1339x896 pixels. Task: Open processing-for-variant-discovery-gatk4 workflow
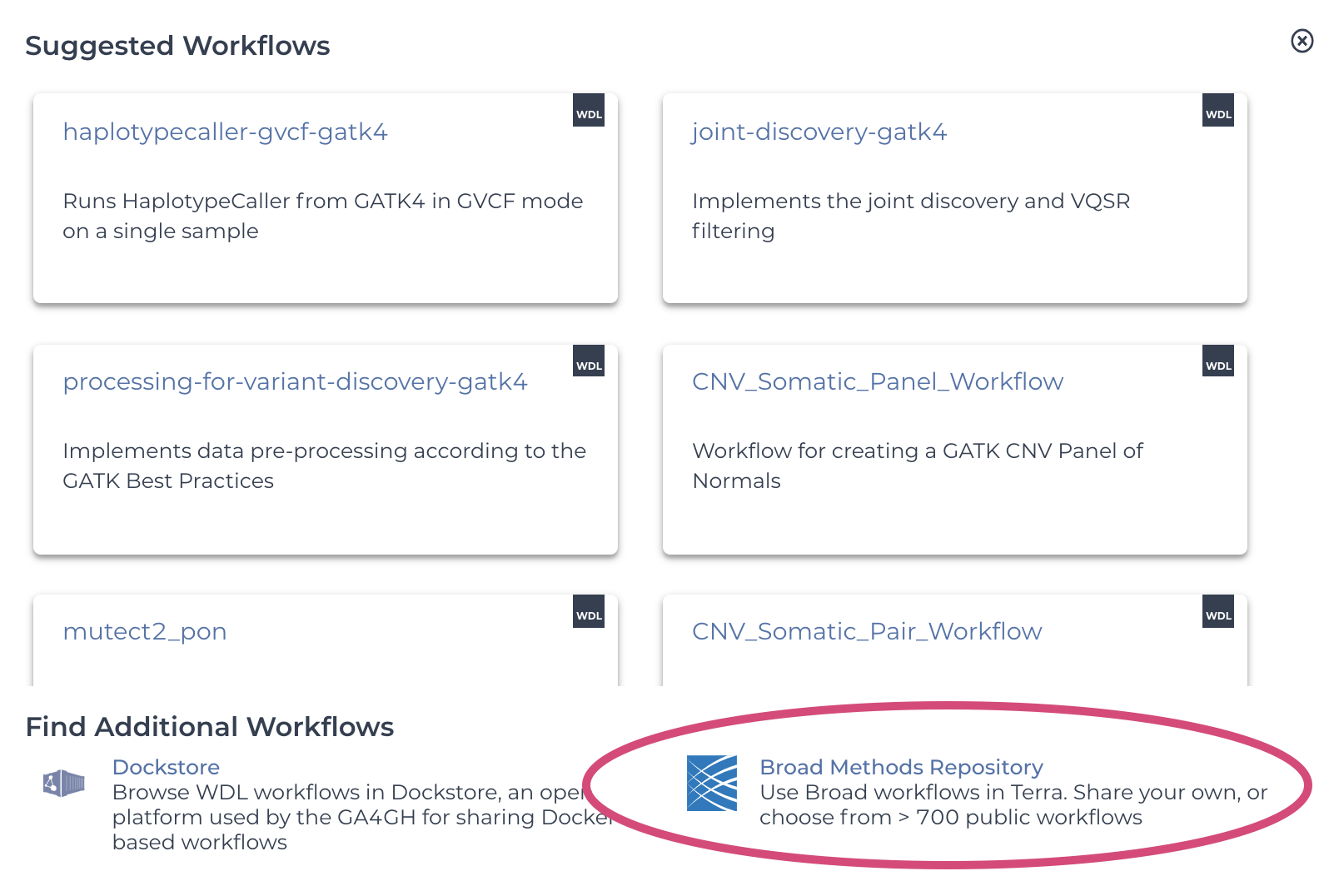(296, 381)
